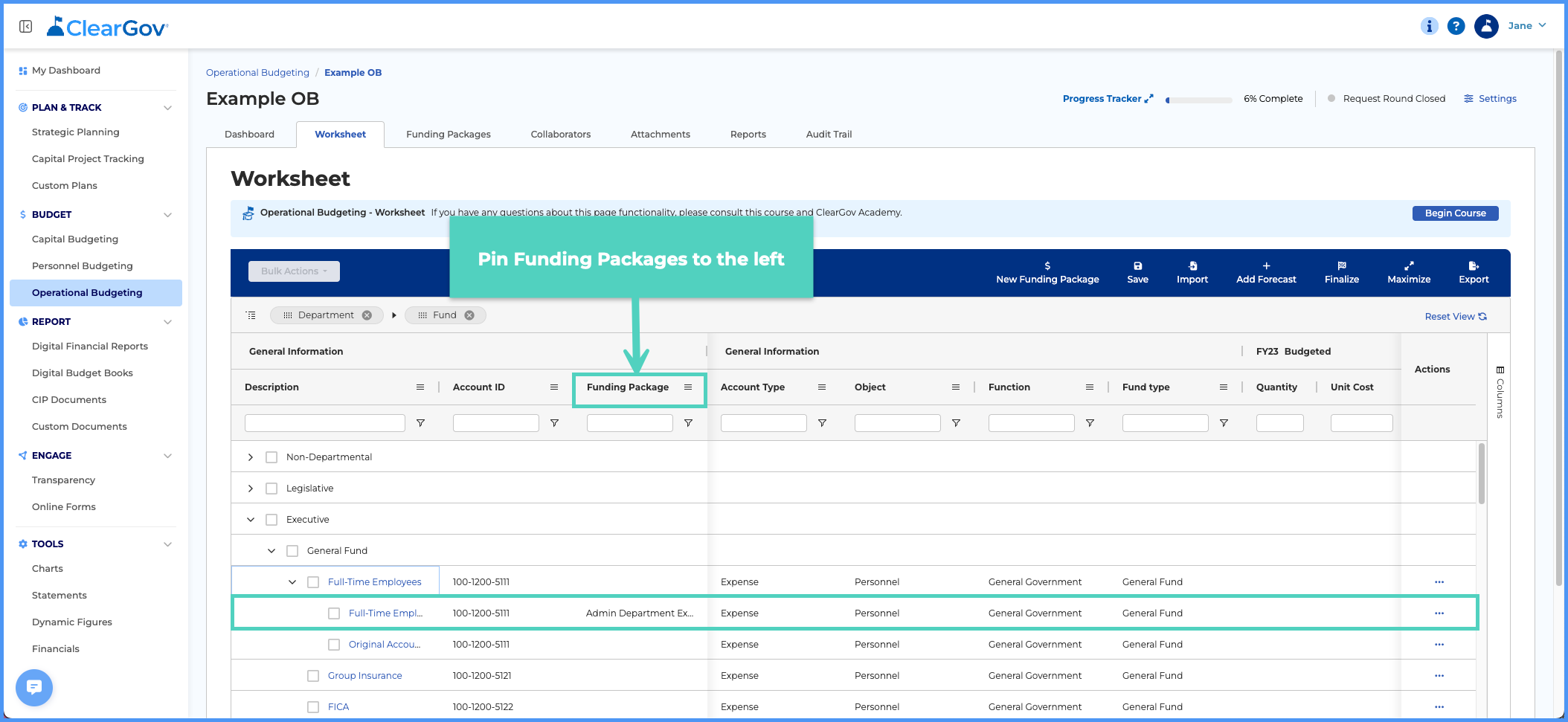Click the row group list icon
1568x722 pixels.
(251, 315)
